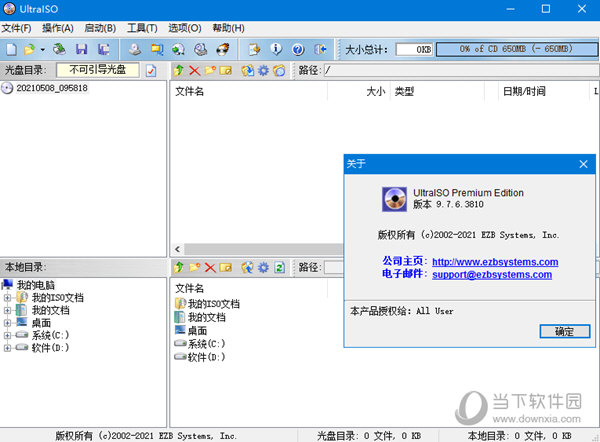Click the Burn CD/DVD image flame icon
Viewport: 600px width, 442px height.
pos(223,49)
